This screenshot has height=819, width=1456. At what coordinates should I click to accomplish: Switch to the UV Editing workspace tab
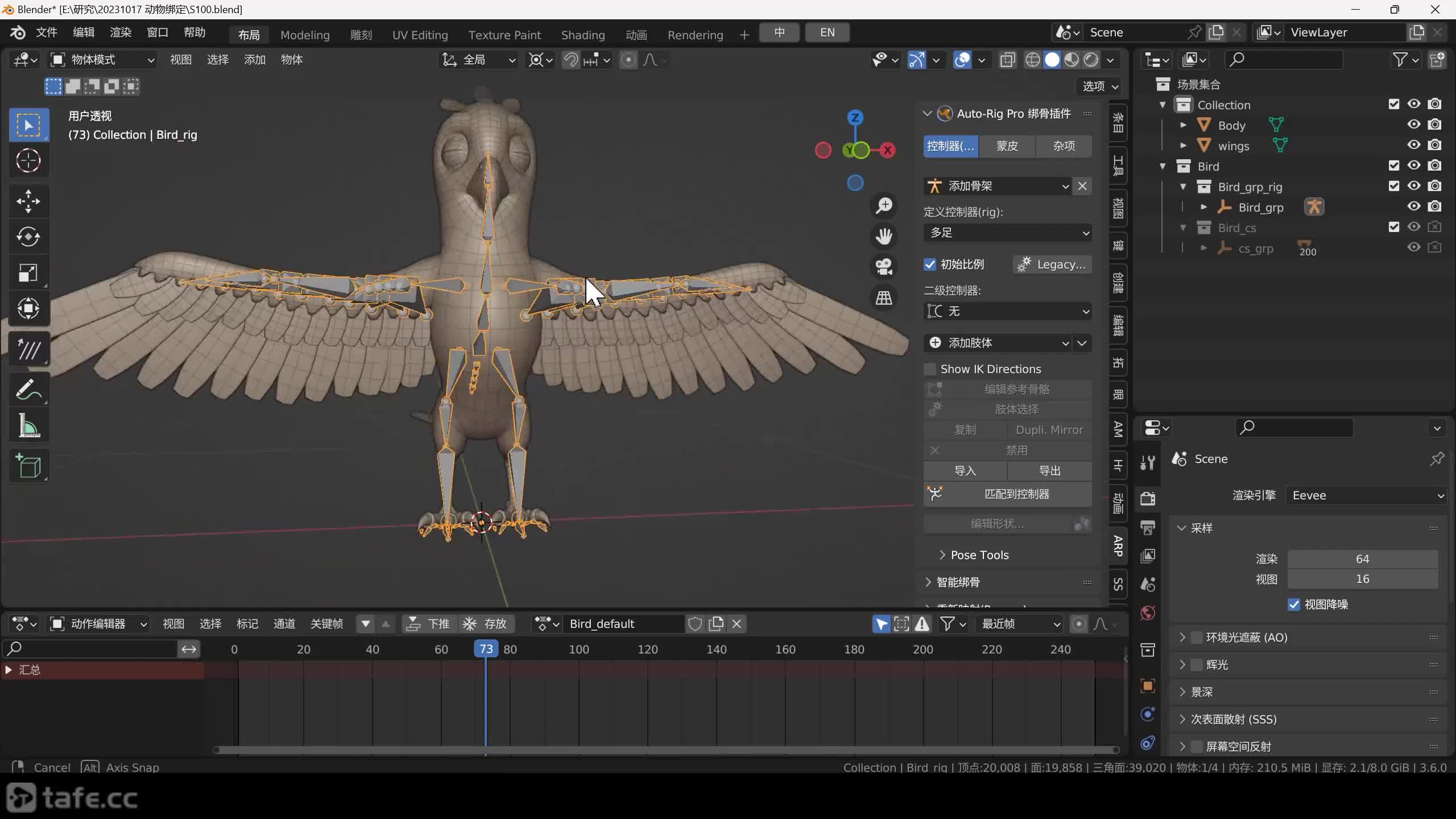tap(420, 35)
